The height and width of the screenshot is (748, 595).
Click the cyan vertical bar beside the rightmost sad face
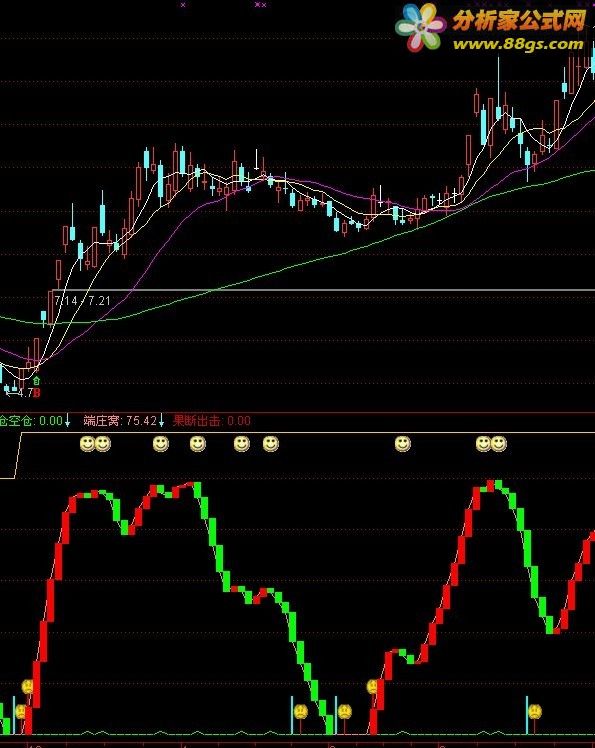(x=527, y=715)
